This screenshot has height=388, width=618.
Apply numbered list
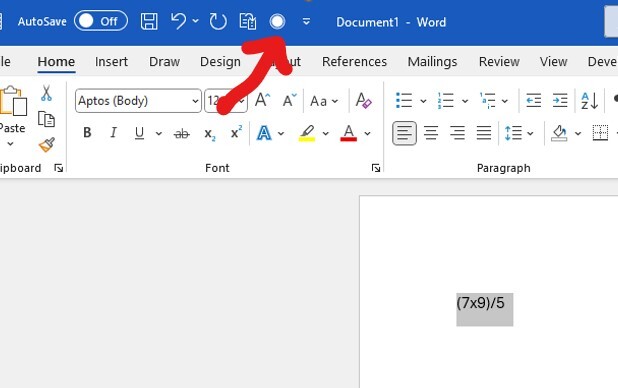pos(446,101)
